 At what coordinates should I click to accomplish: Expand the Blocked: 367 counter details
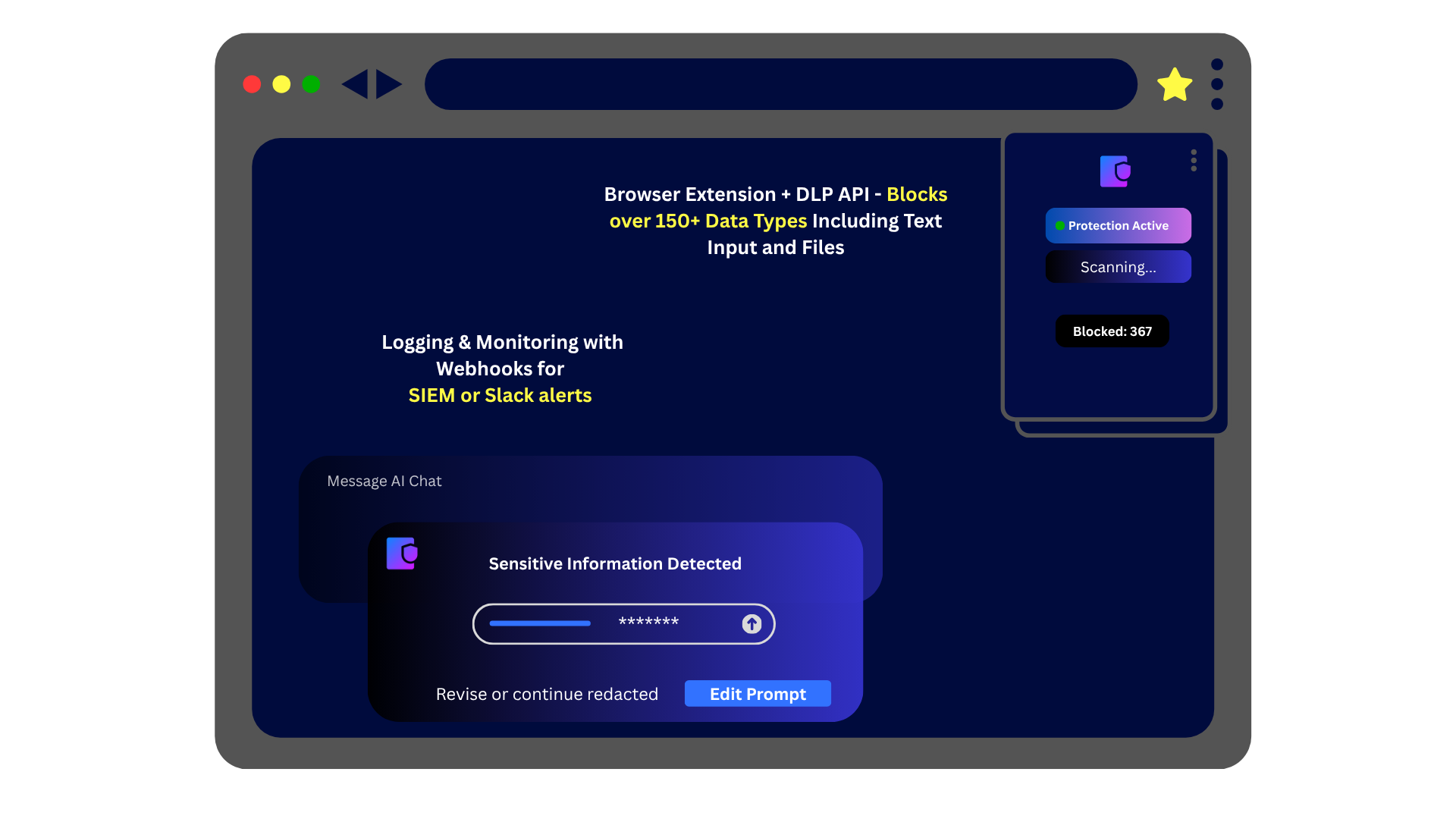1112,331
